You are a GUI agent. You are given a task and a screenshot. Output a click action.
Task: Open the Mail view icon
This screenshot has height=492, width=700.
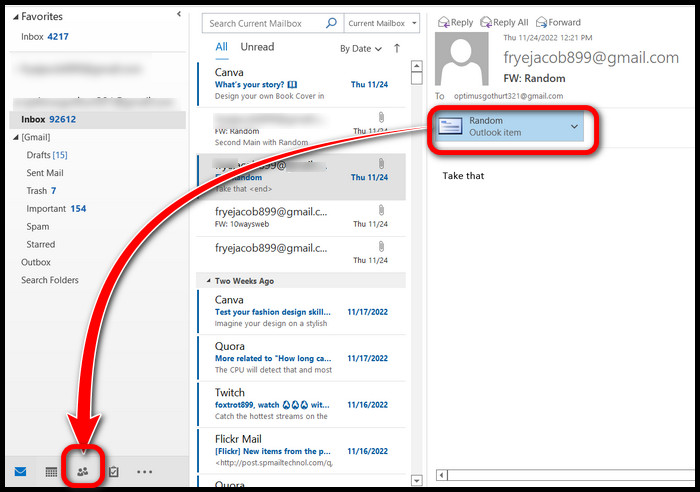[x=21, y=471]
